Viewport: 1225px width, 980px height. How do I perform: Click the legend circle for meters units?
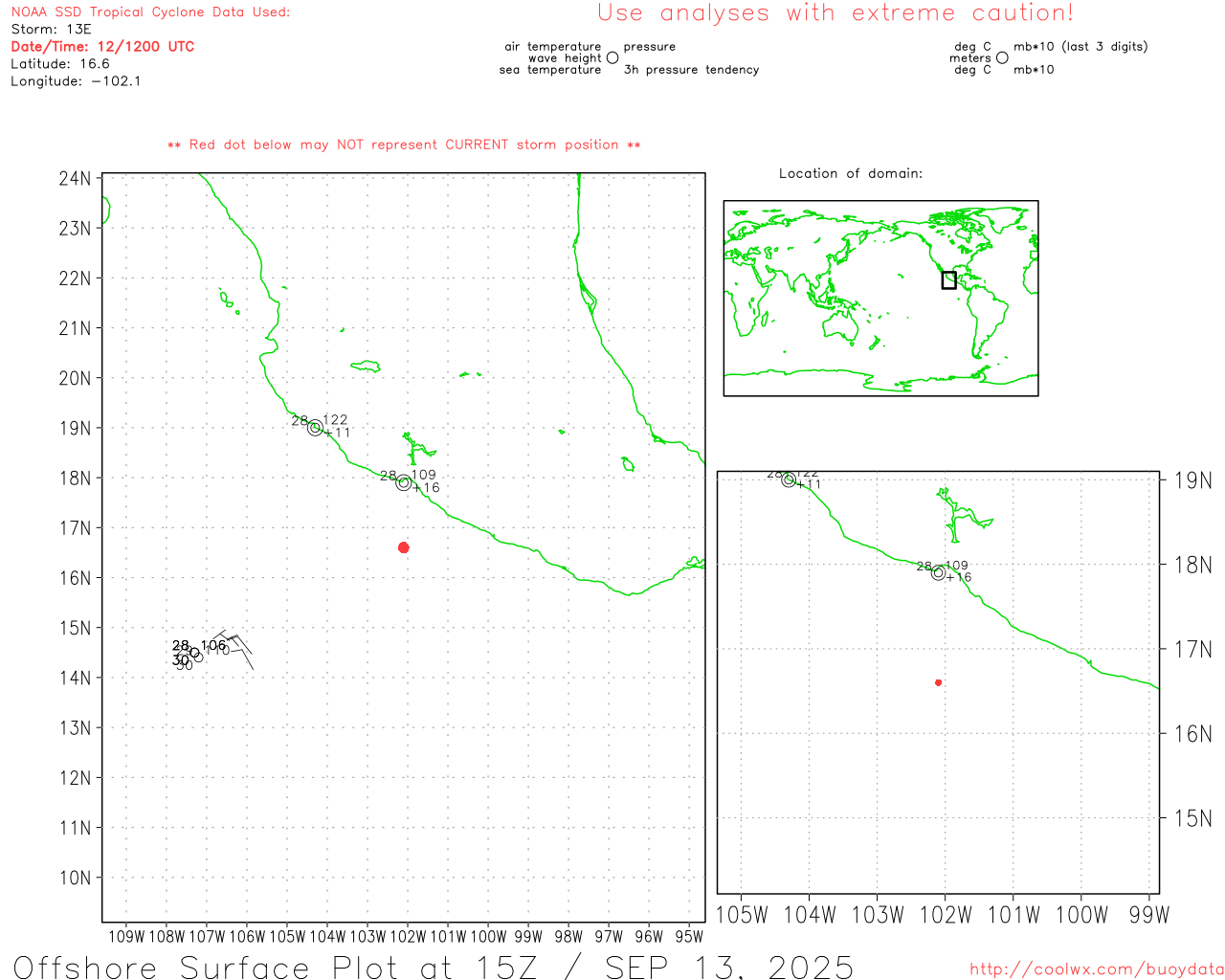pyautogui.click(x=1002, y=58)
